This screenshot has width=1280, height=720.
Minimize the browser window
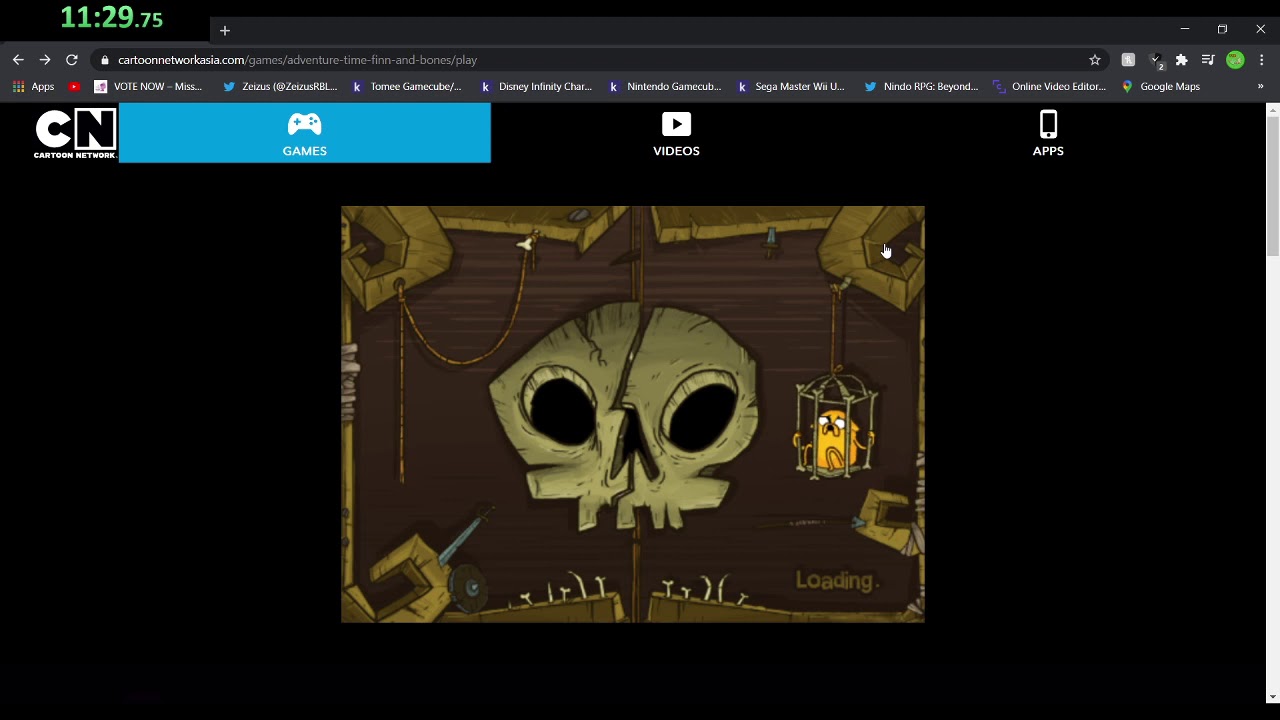(x=1185, y=29)
